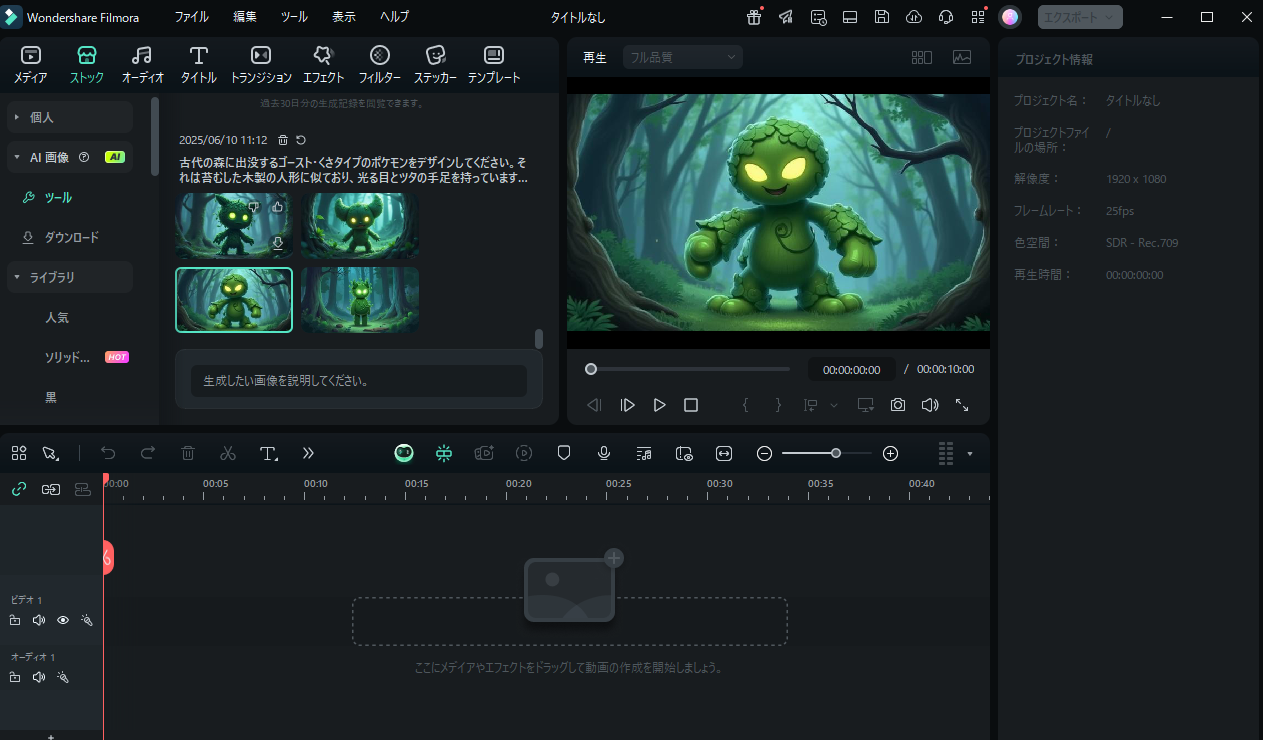Open the エクスポート export dropdown

[1080, 17]
